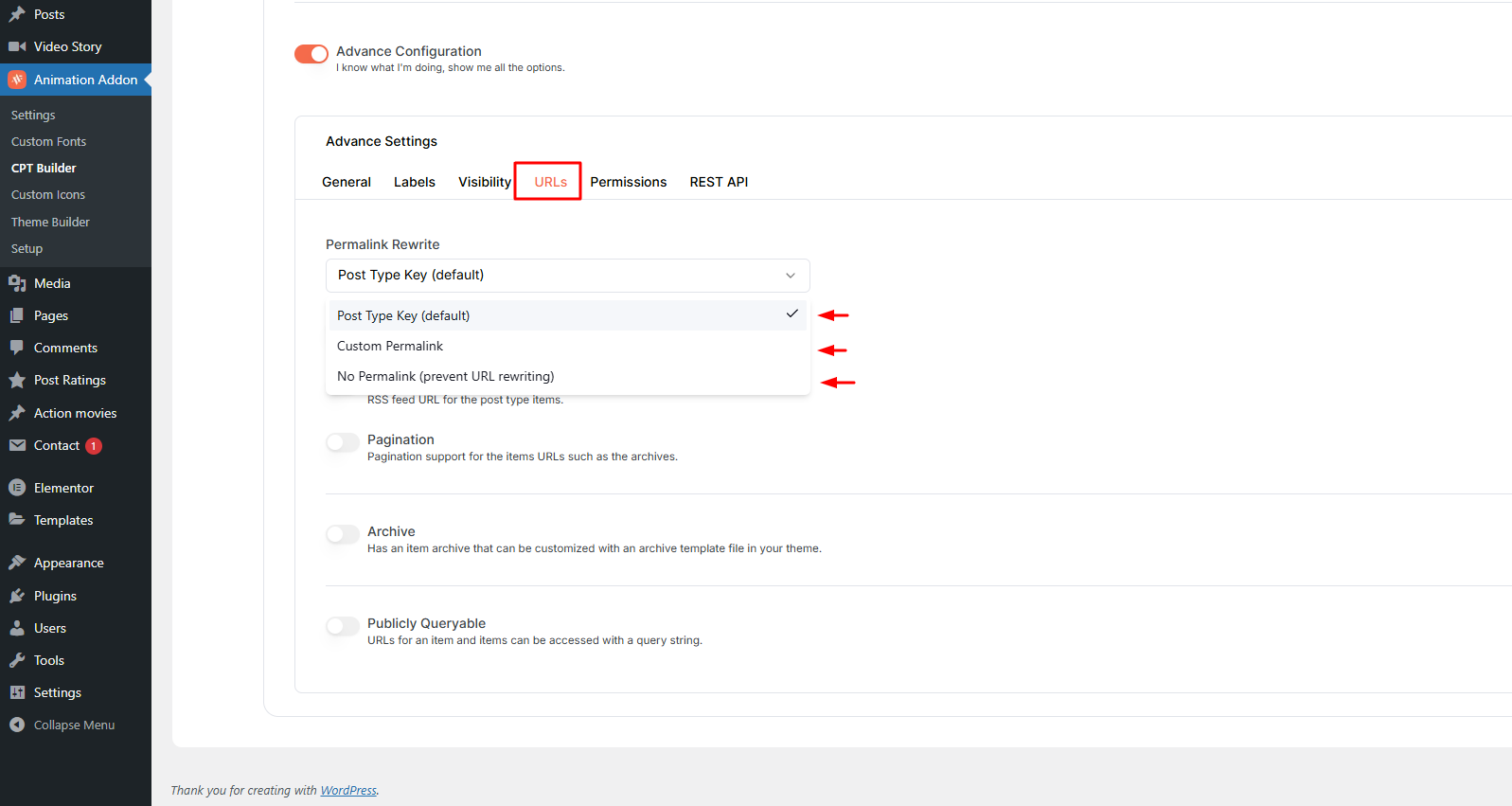
Task: Switch to the General tab
Action: (x=347, y=182)
